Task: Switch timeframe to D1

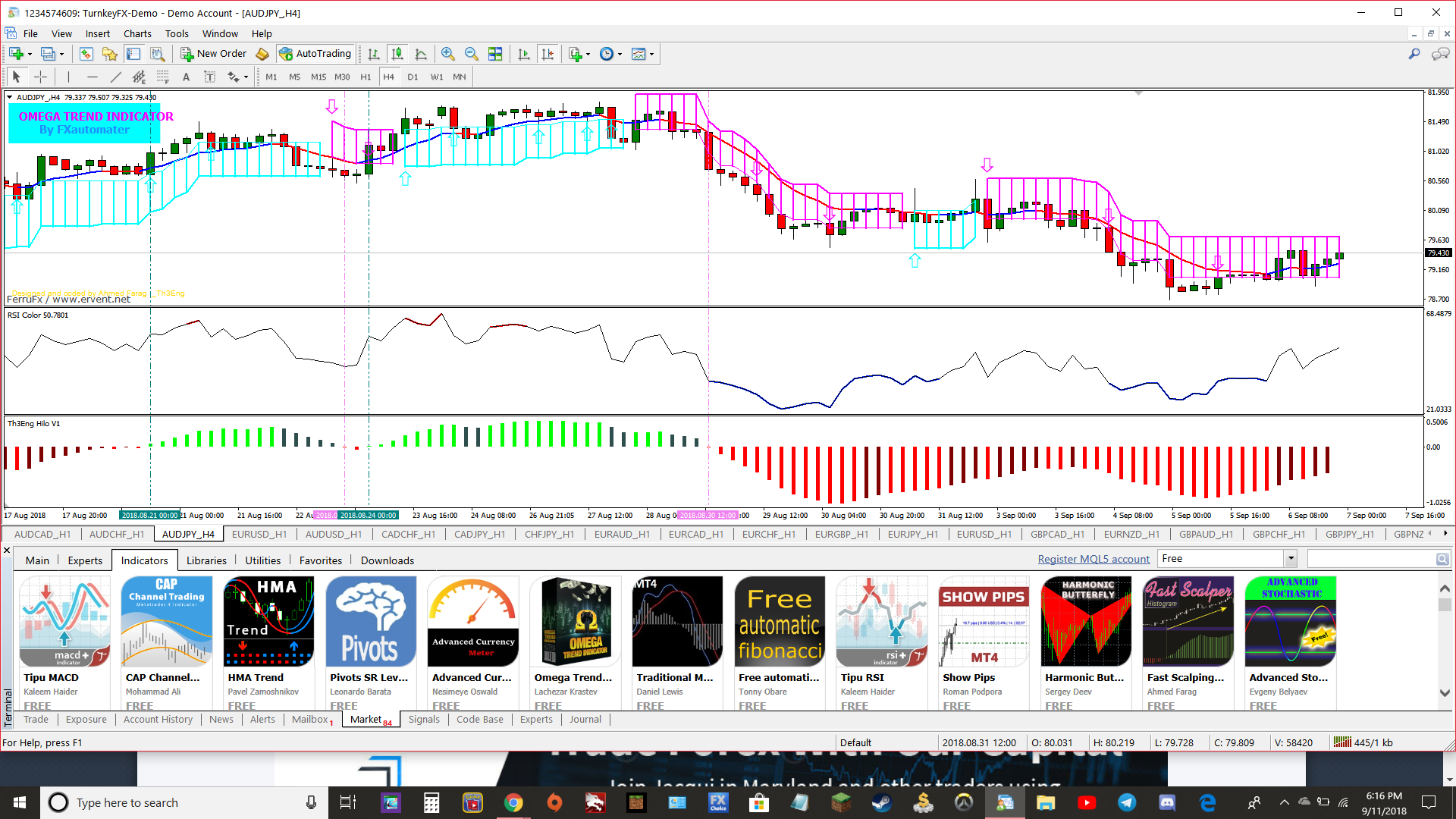Action: 413,77
